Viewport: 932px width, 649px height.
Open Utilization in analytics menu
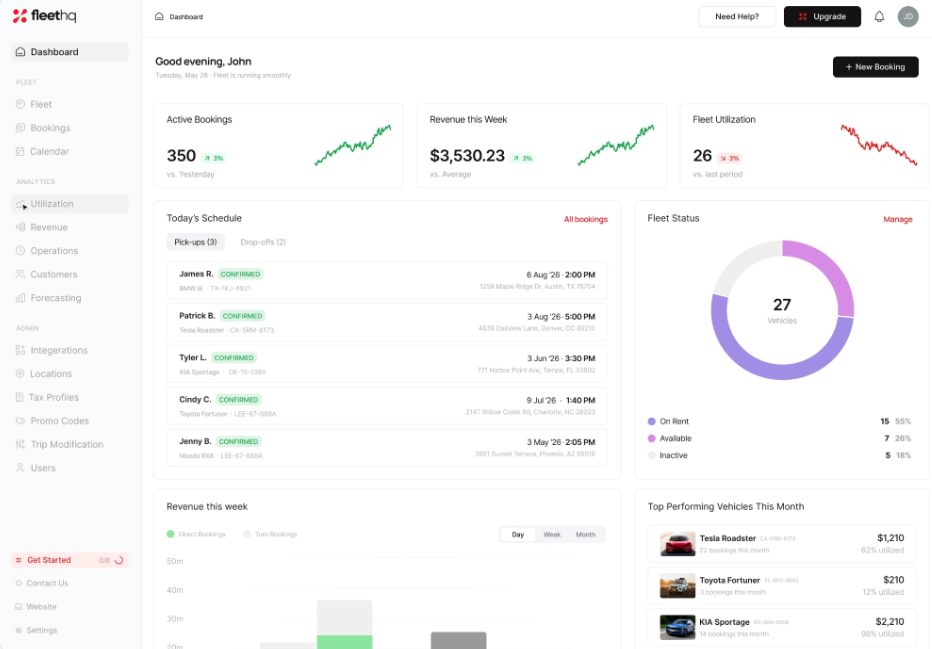(70, 204)
